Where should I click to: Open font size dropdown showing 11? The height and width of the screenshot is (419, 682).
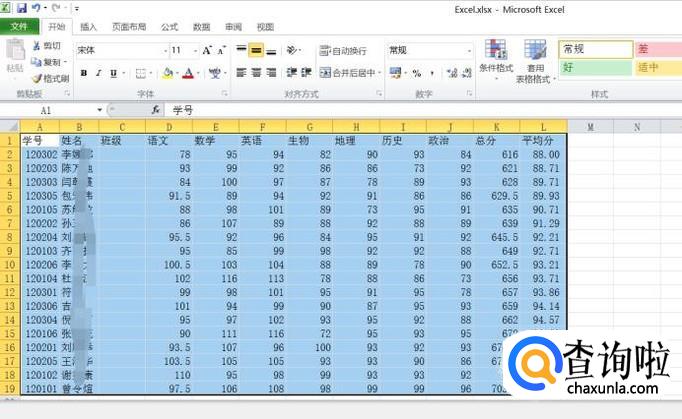coord(195,51)
